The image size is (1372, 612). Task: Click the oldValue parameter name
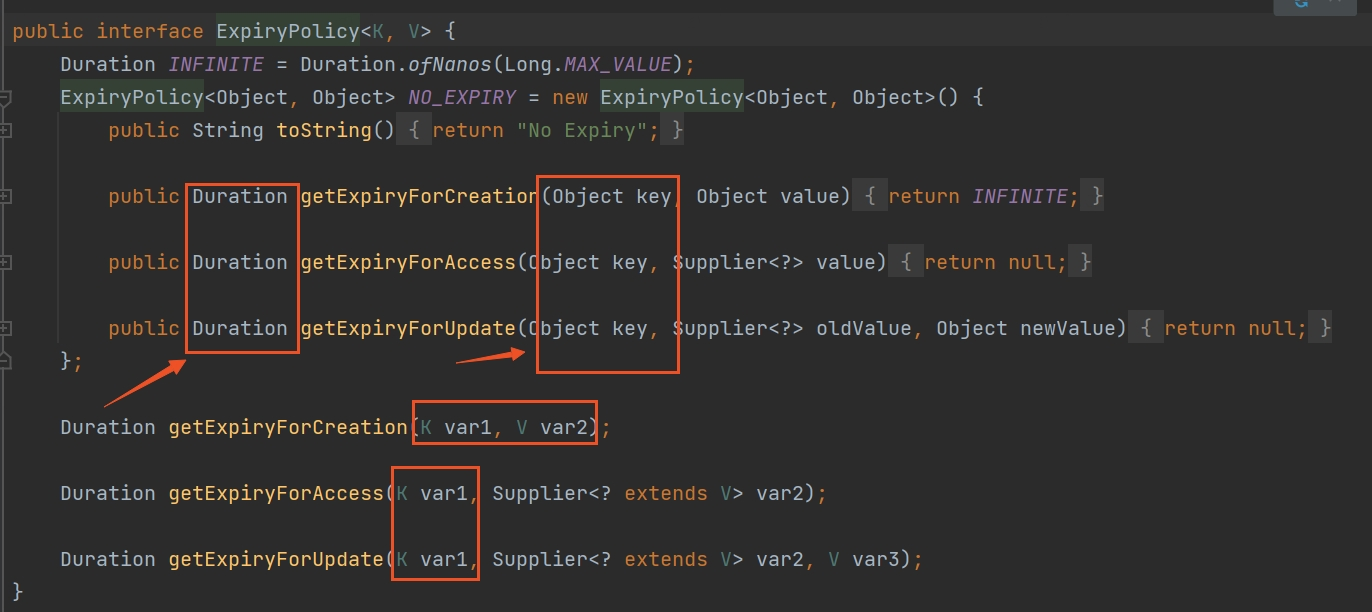click(x=864, y=329)
